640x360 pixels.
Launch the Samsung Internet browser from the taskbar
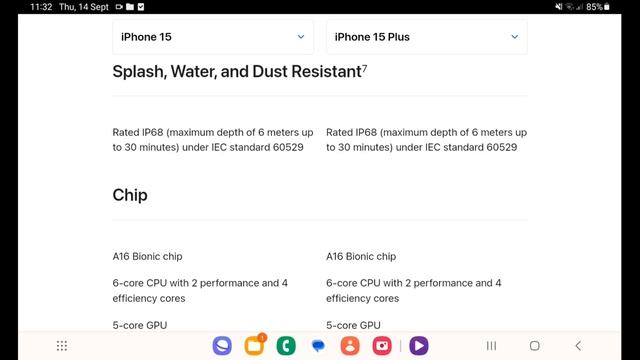click(x=222, y=346)
